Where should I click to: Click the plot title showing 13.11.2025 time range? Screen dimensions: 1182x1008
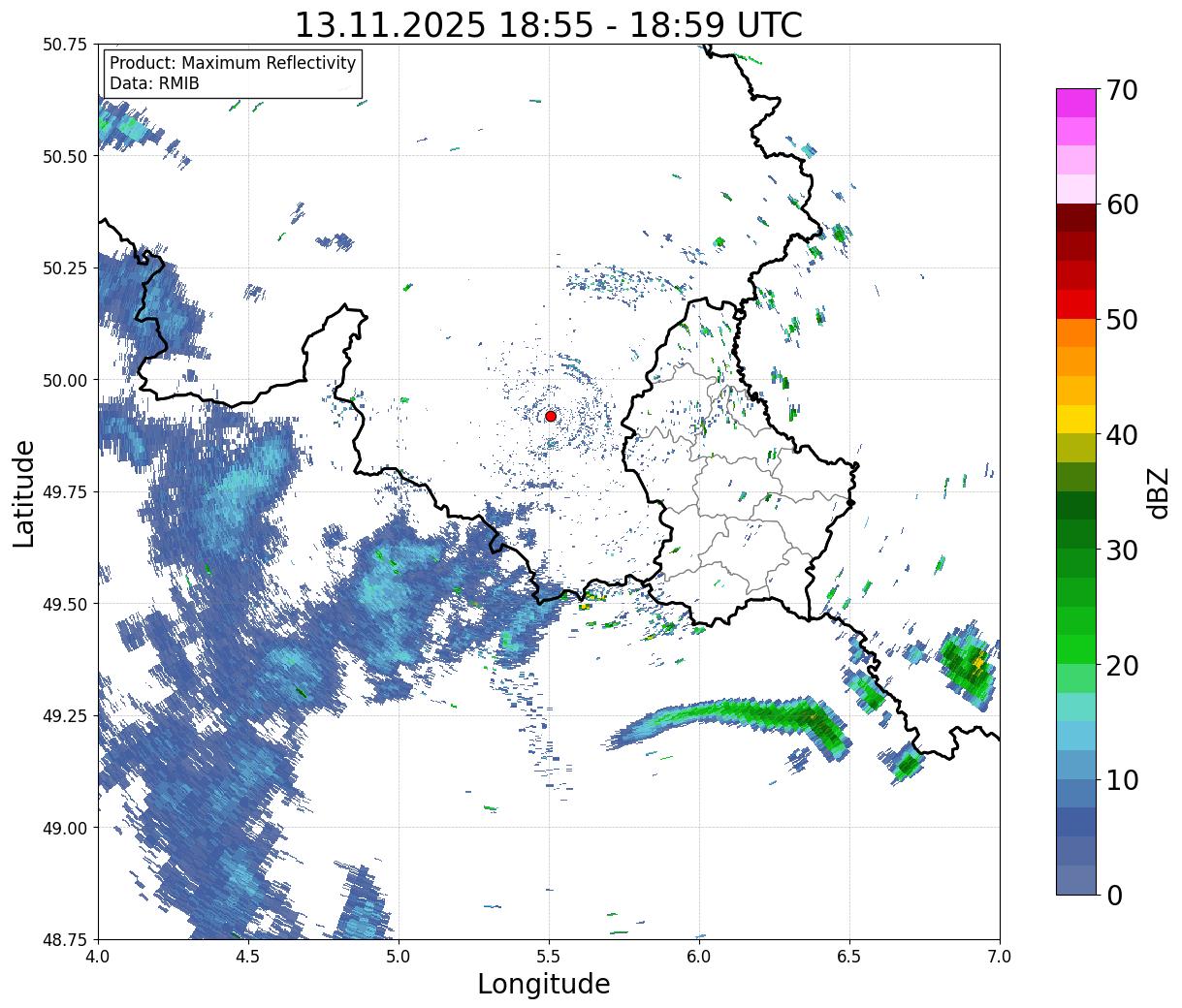549,24
